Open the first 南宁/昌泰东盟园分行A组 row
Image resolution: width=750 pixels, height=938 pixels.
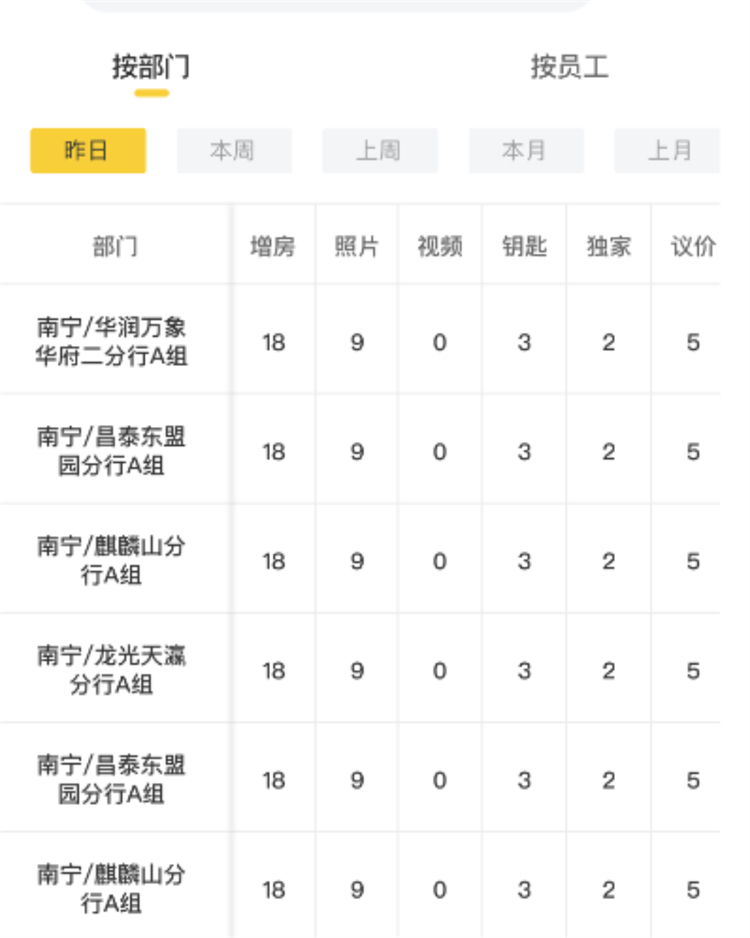(112, 451)
